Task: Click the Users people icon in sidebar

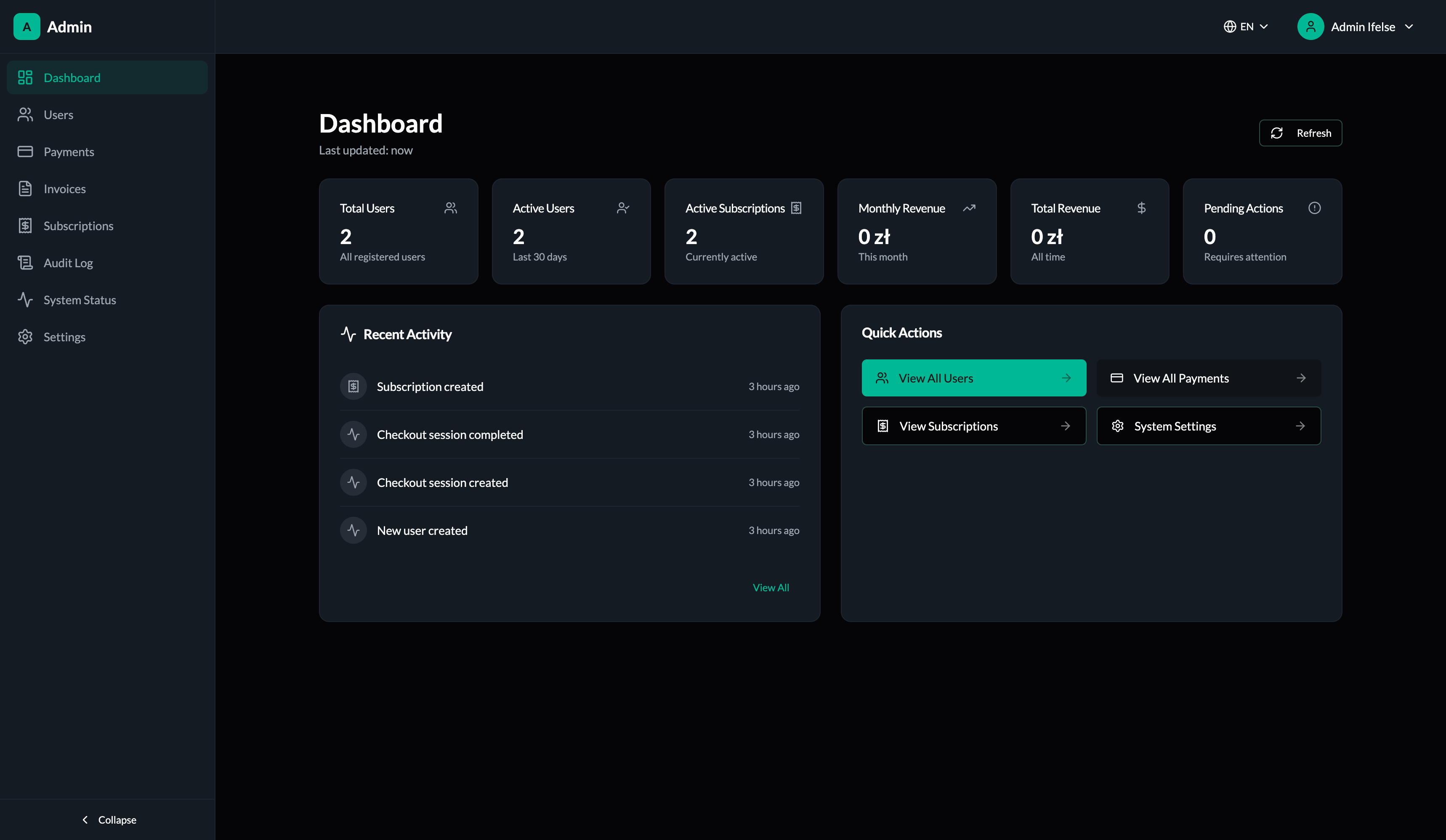Action: click(x=25, y=115)
